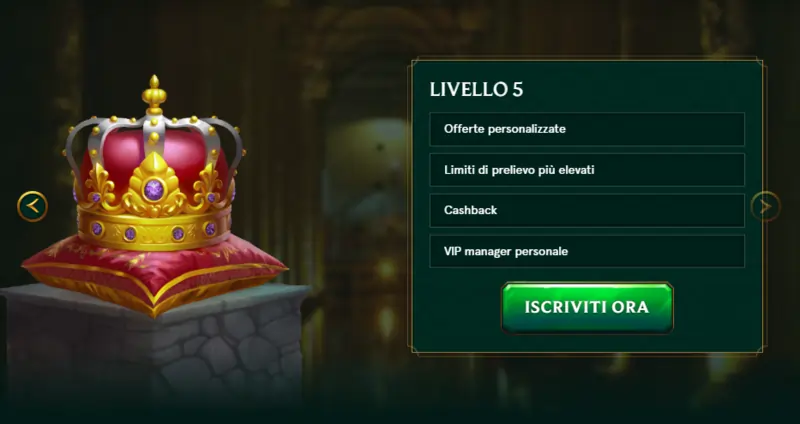This screenshot has height=424, width=800.
Task: Go to the previous VIP level arrow
Action: [x=32, y=206]
